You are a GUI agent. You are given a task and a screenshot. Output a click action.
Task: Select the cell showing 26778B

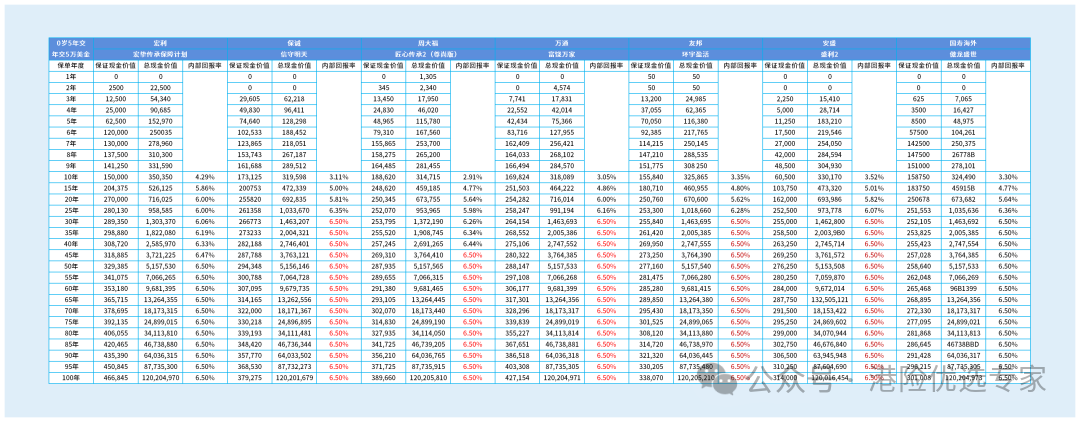[963, 154]
